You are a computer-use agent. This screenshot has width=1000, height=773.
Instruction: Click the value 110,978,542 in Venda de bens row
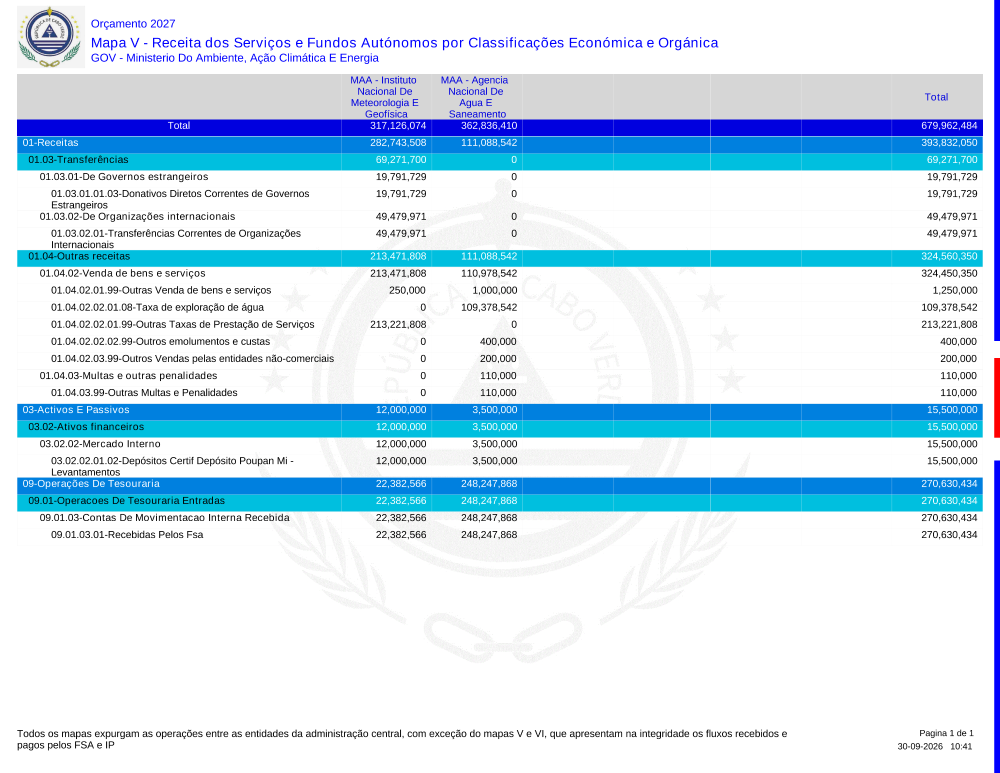coord(489,274)
